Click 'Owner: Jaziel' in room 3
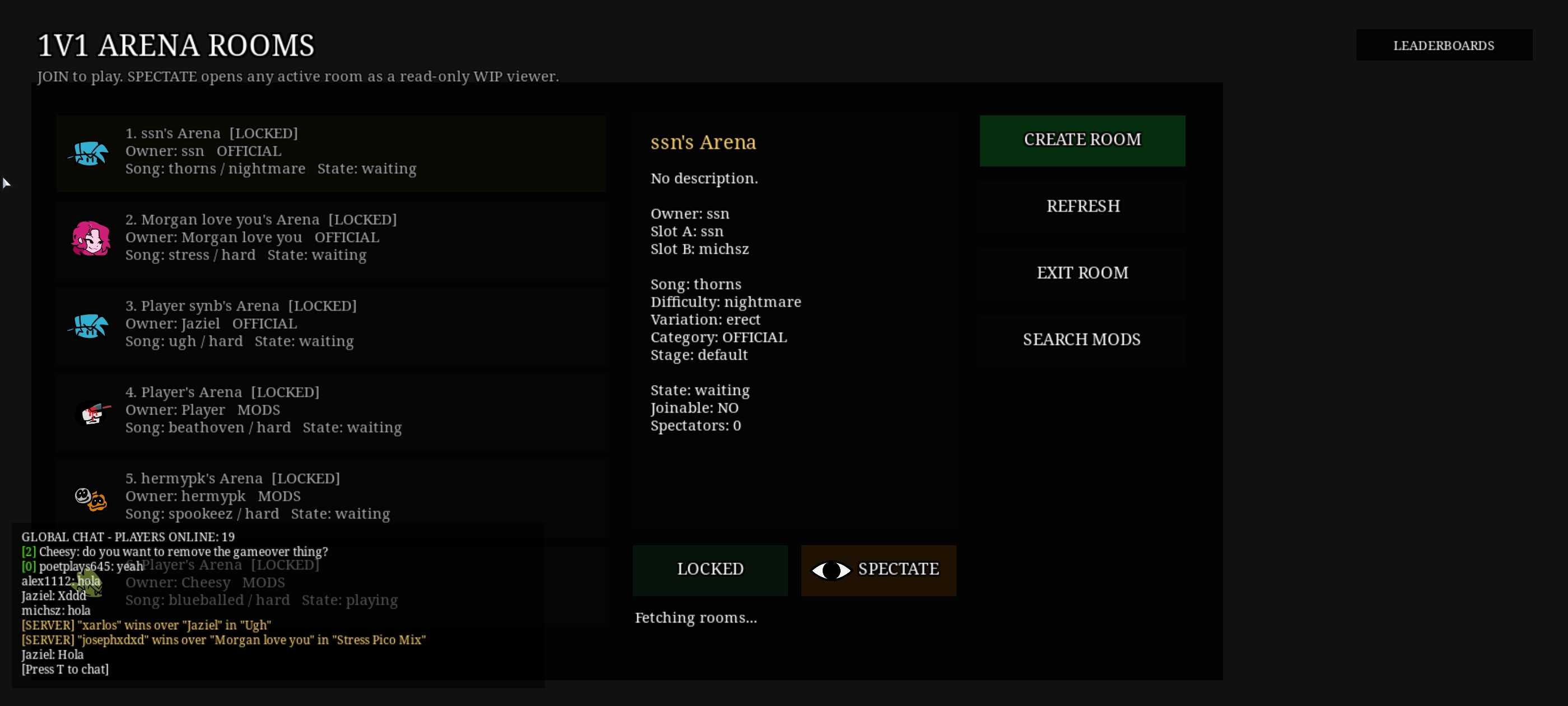Viewport: 1568px width, 706px height. (173, 324)
